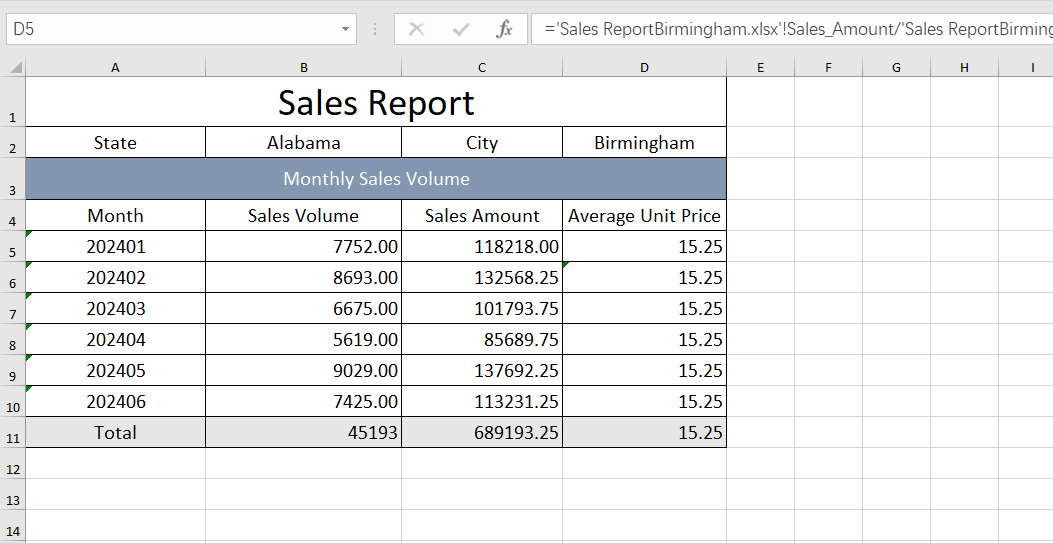Image resolution: width=1053 pixels, height=543 pixels.
Task: Click total sales volume cell 45193
Action: [304, 432]
